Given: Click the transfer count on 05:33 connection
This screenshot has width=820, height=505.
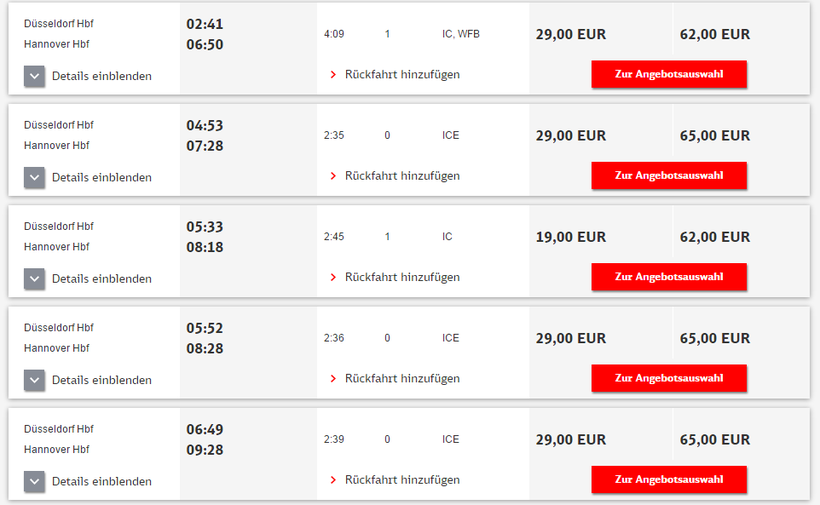Looking at the screenshot, I should pos(387,237).
